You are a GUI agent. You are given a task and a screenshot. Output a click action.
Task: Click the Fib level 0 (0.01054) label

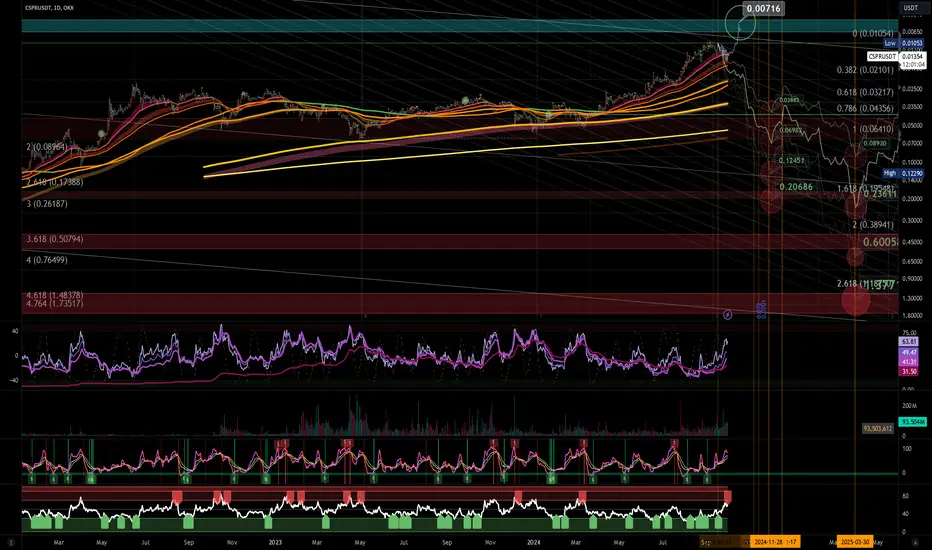(x=873, y=33)
